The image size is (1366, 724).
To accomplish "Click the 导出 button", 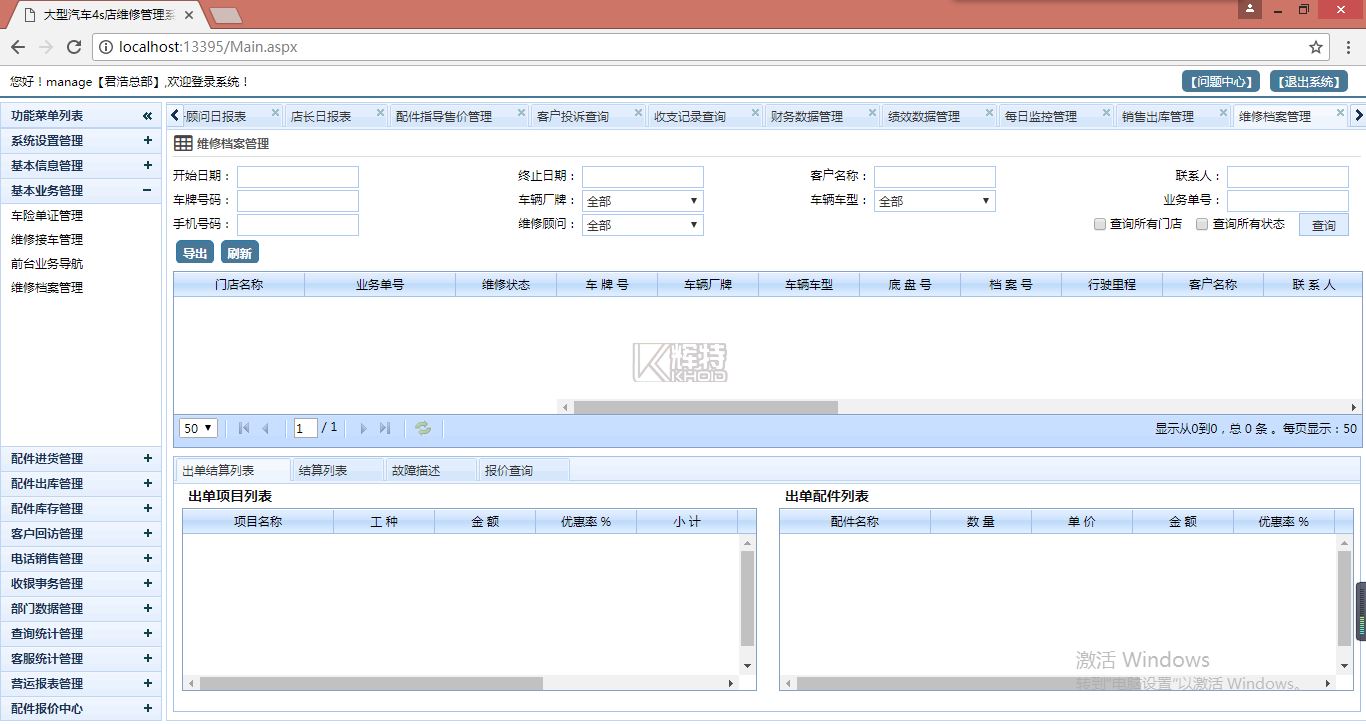I will click(x=194, y=253).
